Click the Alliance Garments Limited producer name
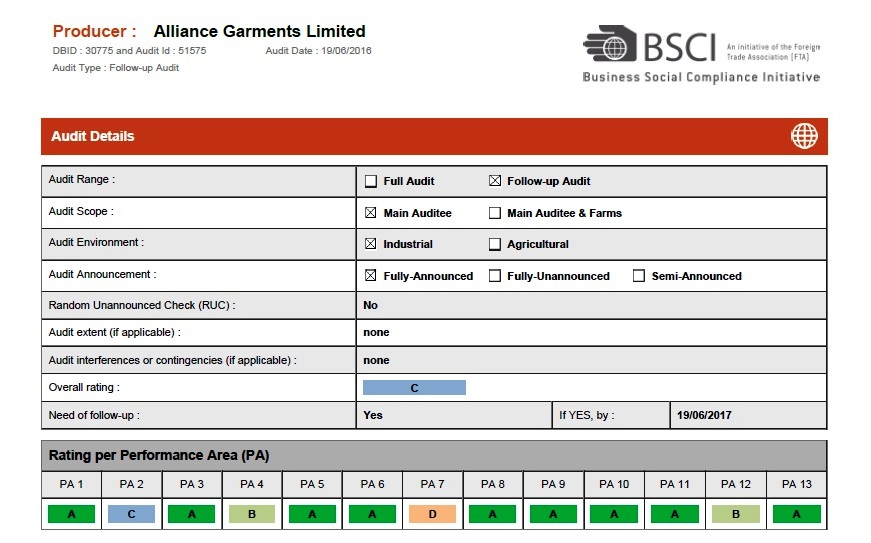This screenshot has width=871, height=543. 259,31
